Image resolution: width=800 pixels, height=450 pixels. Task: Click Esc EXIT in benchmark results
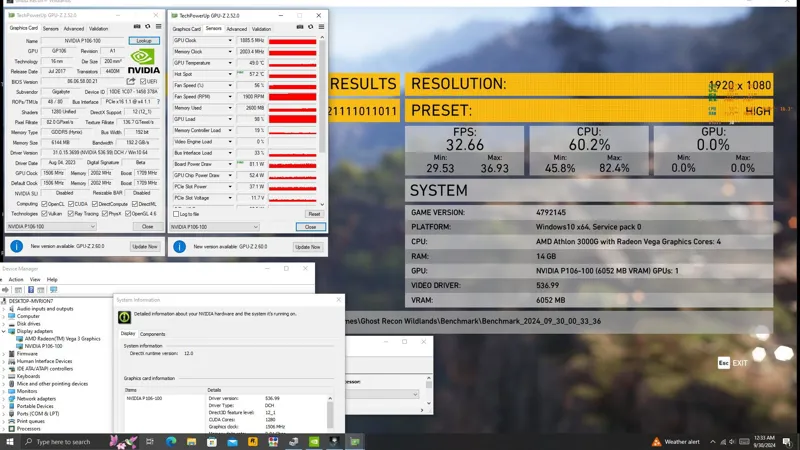(x=733, y=363)
